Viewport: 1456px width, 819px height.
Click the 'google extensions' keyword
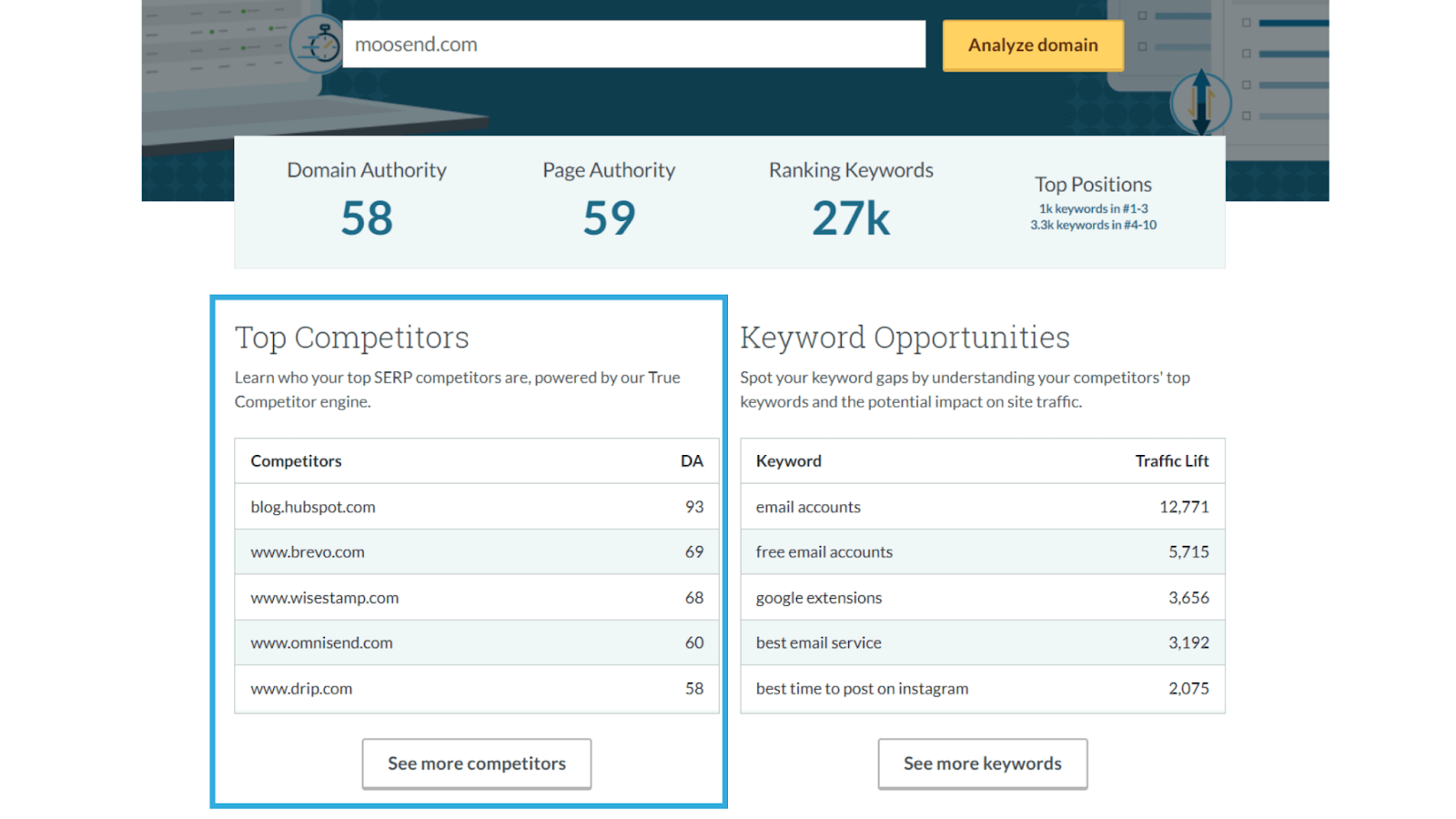[819, 598]
